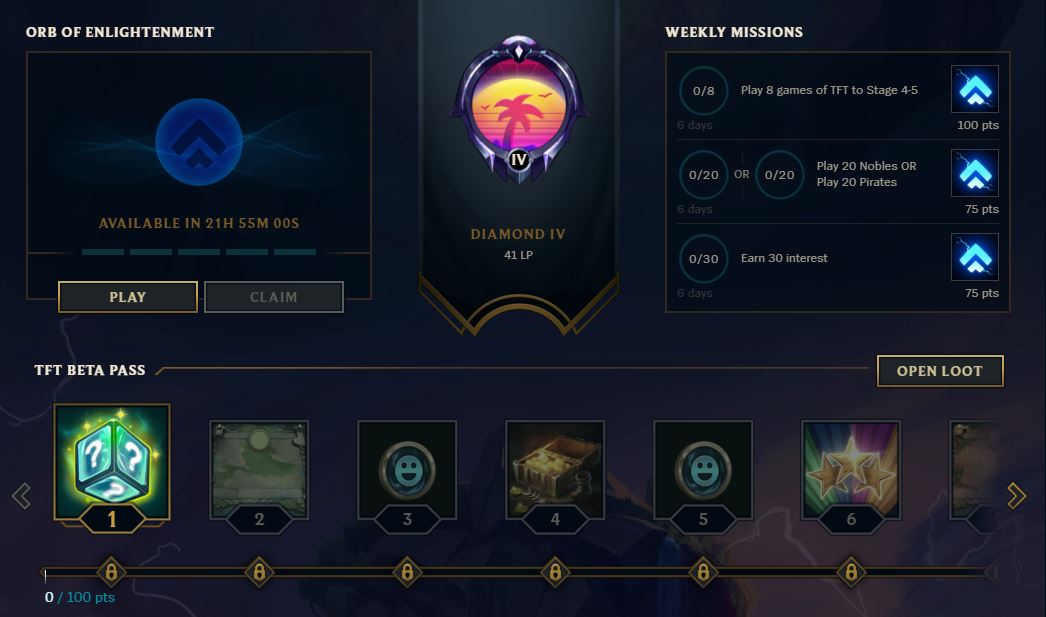Go to previous pass rewards with left arrow

[x=21, y=496]
